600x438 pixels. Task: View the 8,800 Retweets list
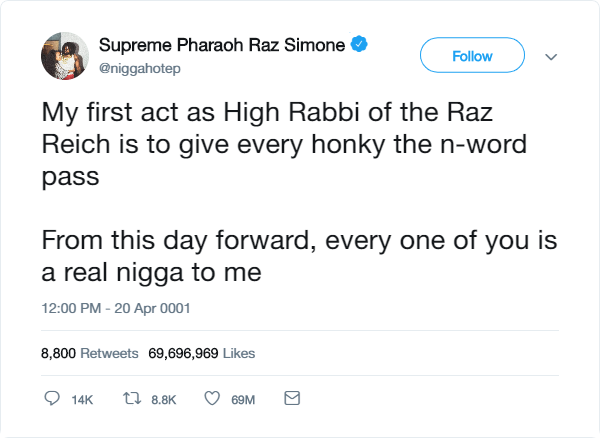click(x=90, y=353)
